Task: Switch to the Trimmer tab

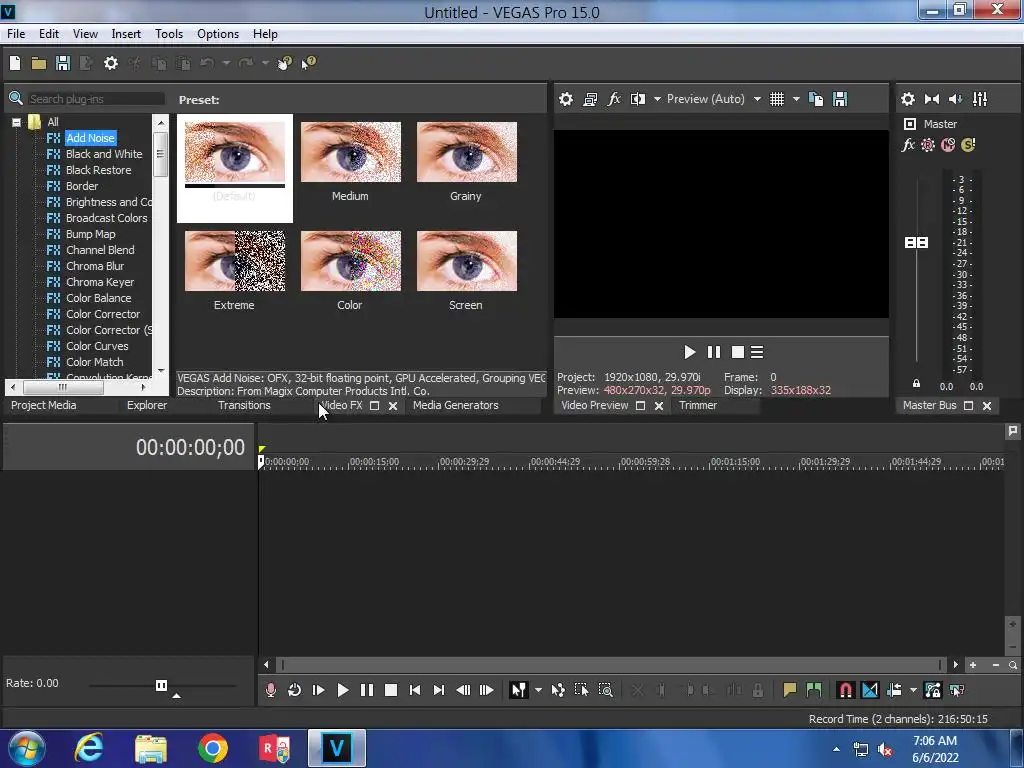Action: pyautogui.click(x=698, y=406)
